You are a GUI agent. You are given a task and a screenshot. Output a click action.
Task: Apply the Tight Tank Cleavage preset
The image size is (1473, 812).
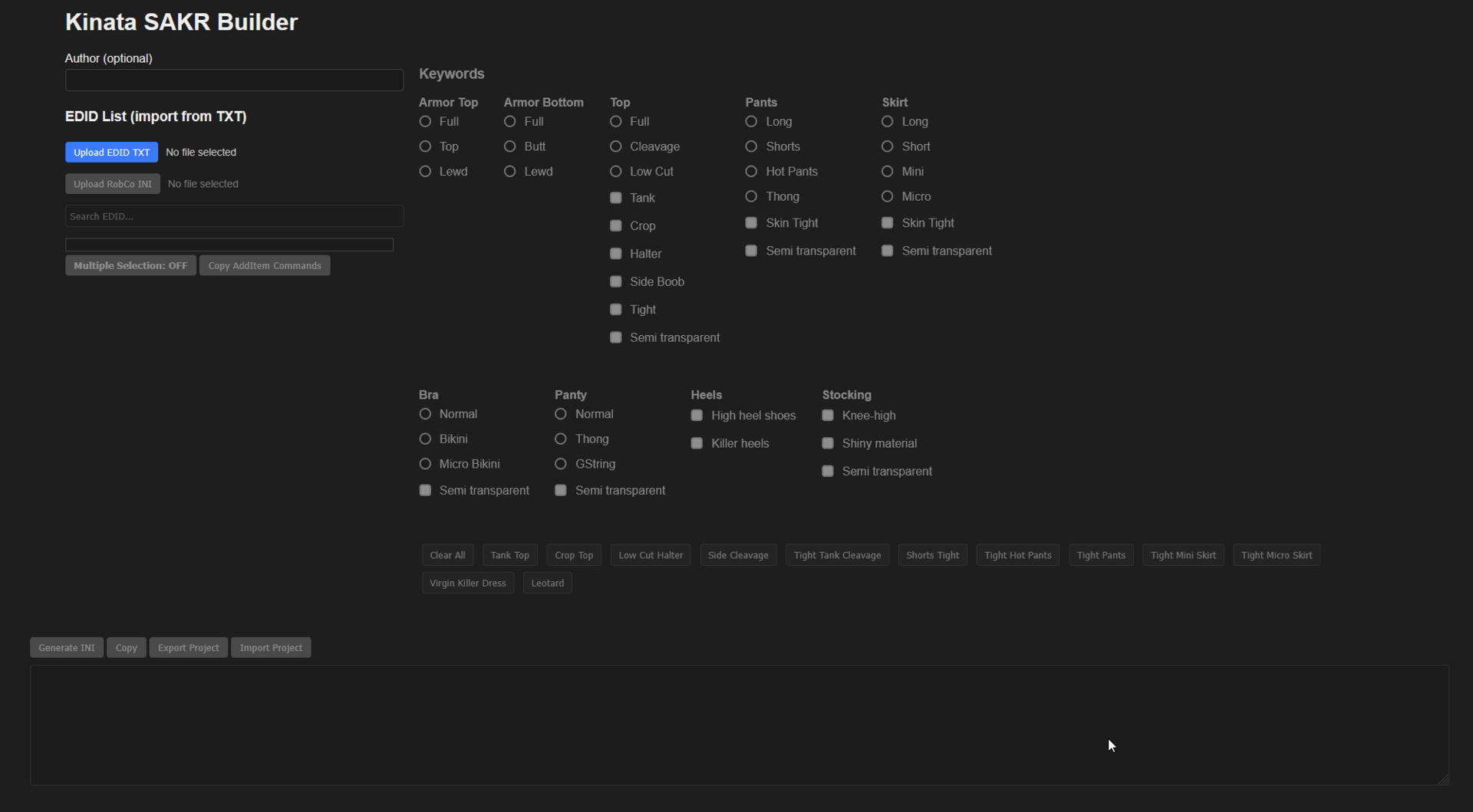(838, 555)
